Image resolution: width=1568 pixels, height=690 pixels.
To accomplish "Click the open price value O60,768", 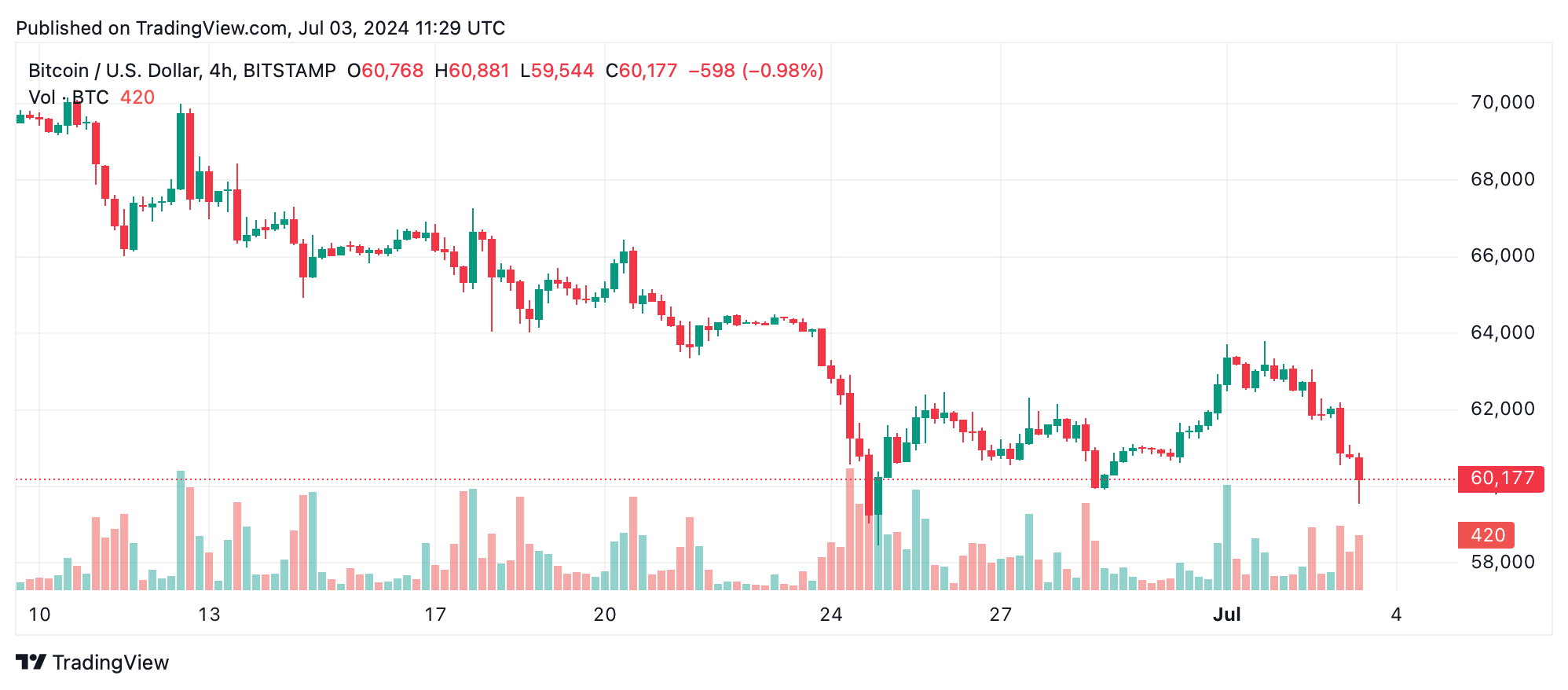I will (385, 71).
